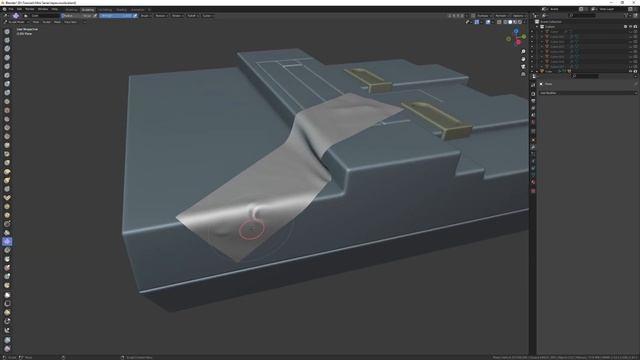Select the Scrape brush tool
Screen dimensions: 640x360
pos(7,136)
